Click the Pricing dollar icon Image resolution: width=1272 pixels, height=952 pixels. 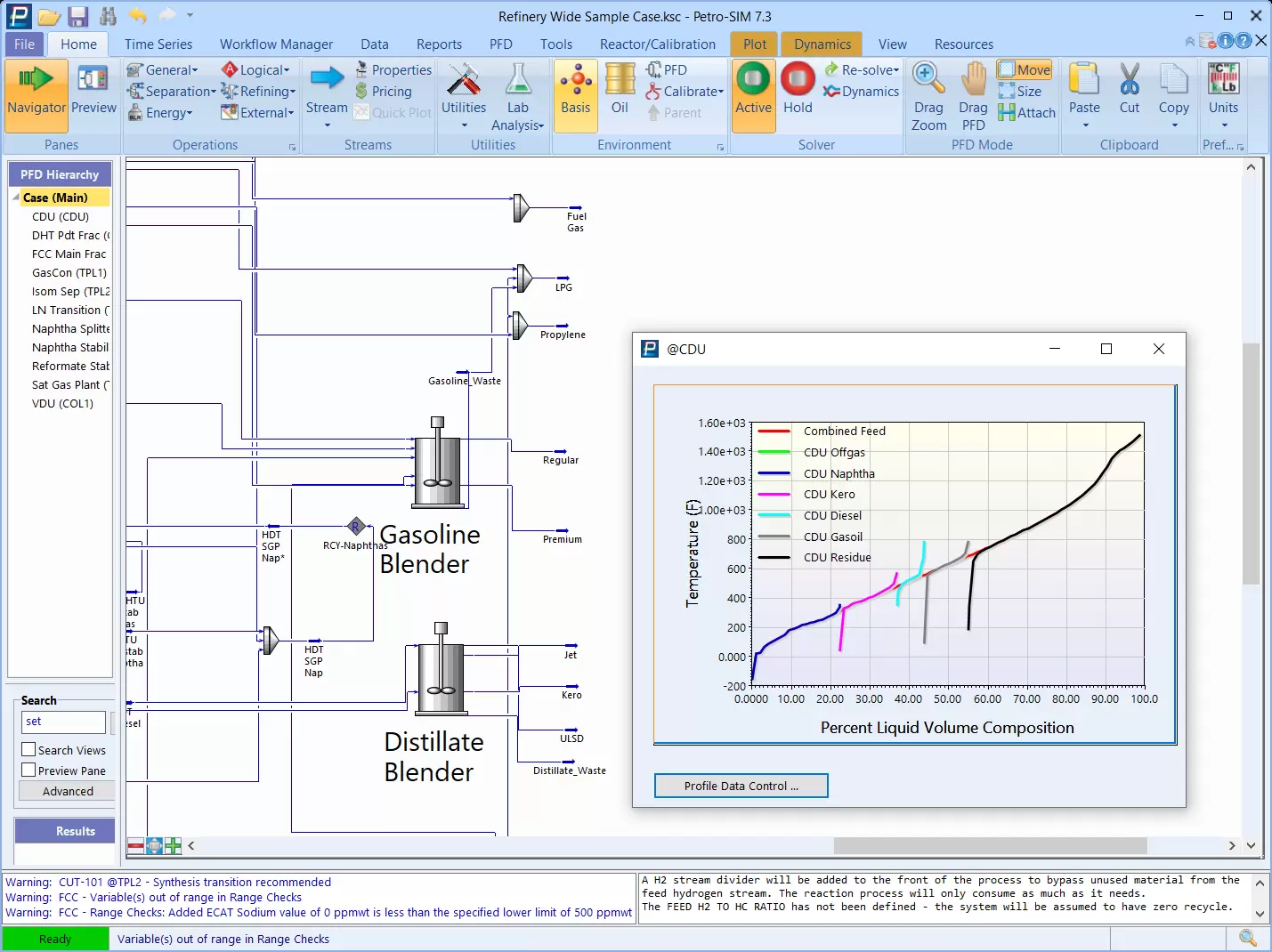tap(361, 91)
